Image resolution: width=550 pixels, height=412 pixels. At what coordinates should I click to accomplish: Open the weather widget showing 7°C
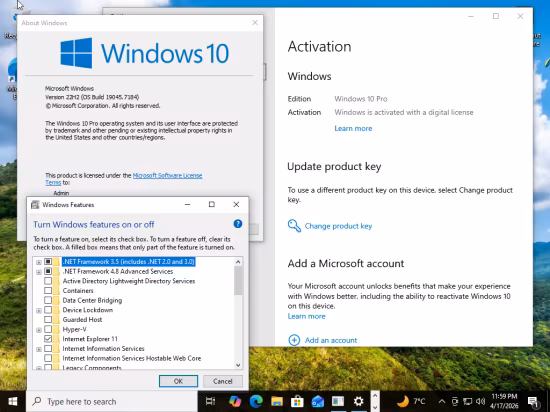pyautogui.click(x=411, y=401)
